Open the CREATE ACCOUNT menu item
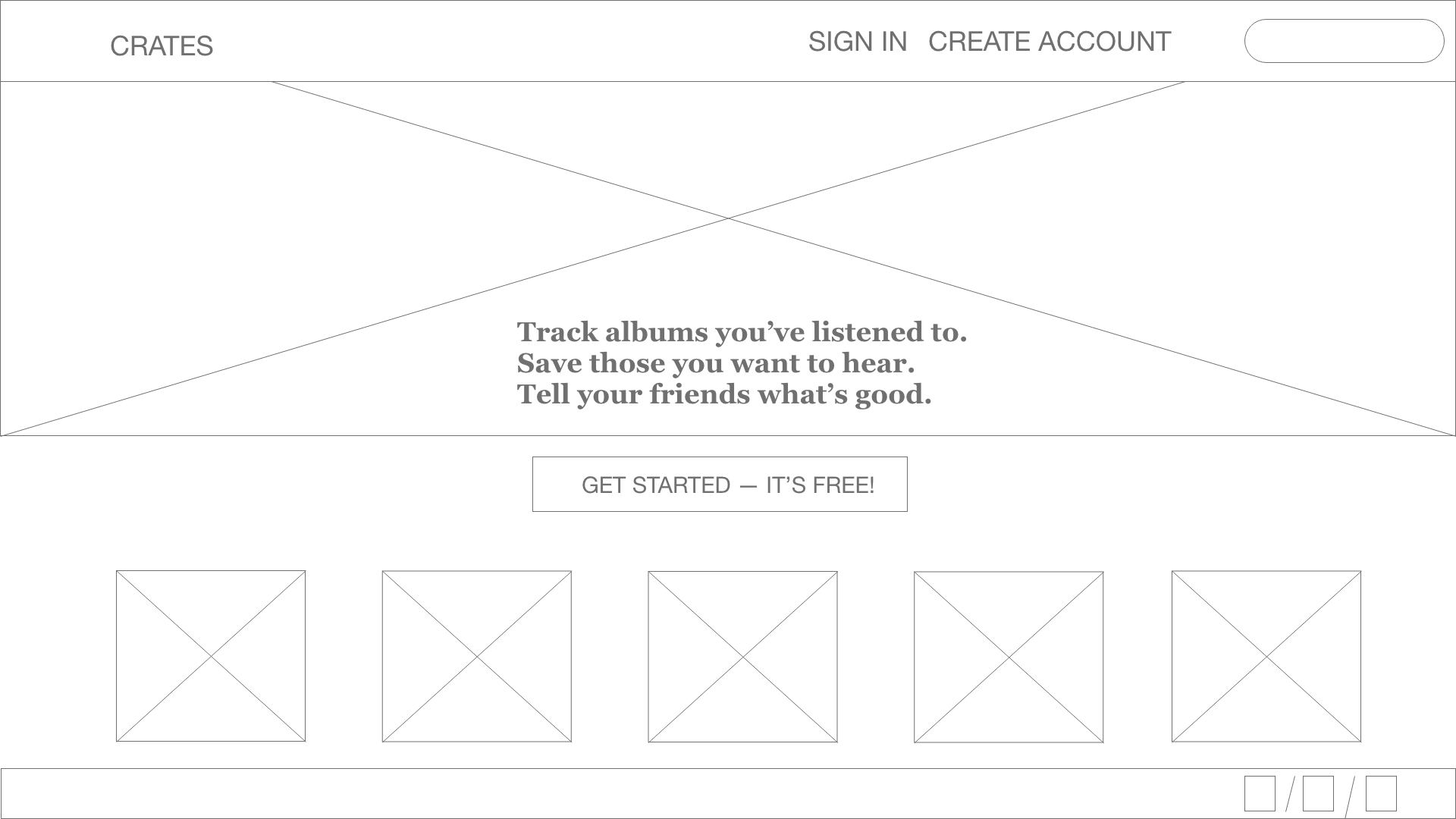The image size is (1456, 819). [x=1050, y=42]
